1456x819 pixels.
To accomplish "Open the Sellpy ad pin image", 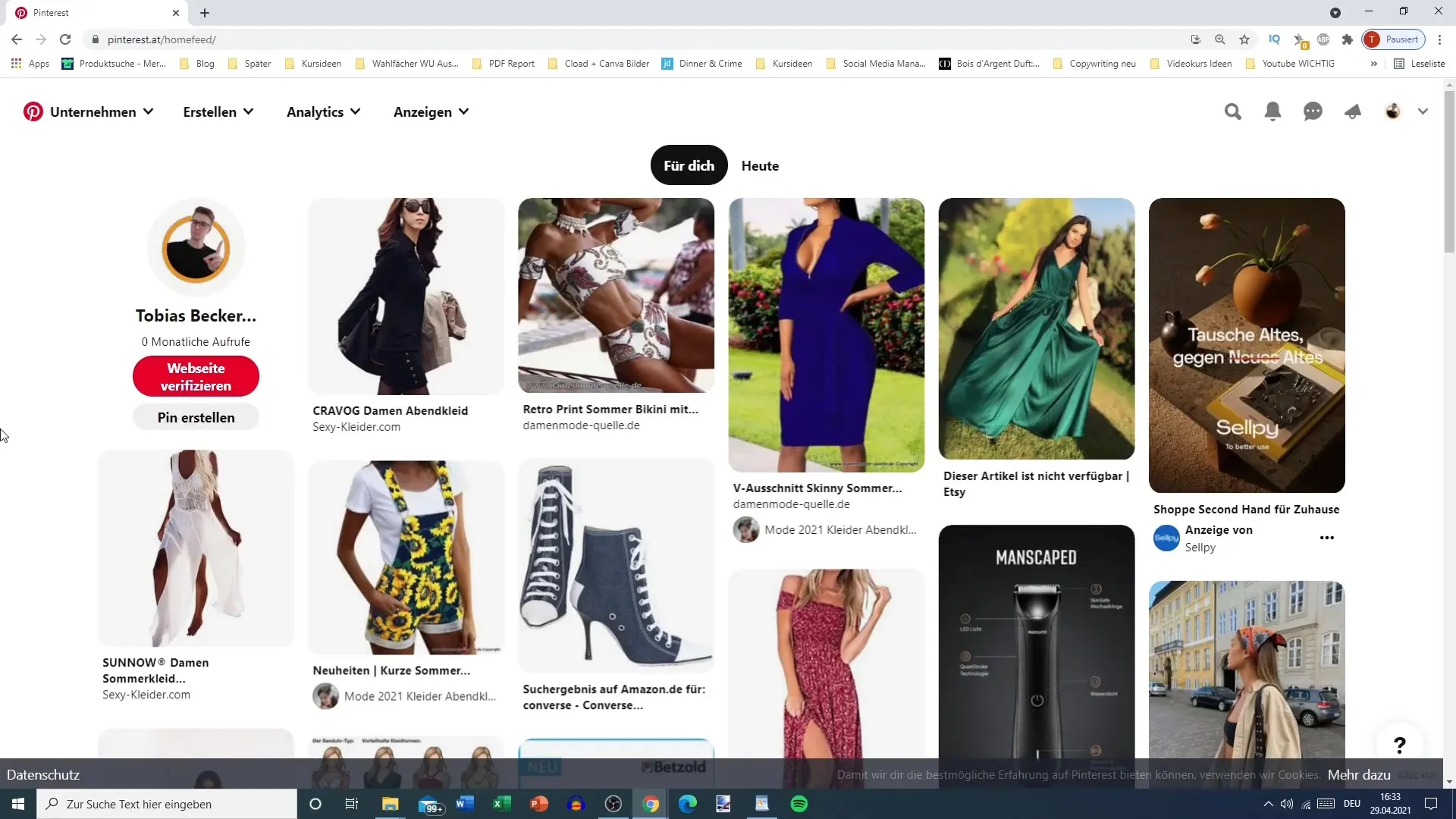I will [x=1247, y=345].
